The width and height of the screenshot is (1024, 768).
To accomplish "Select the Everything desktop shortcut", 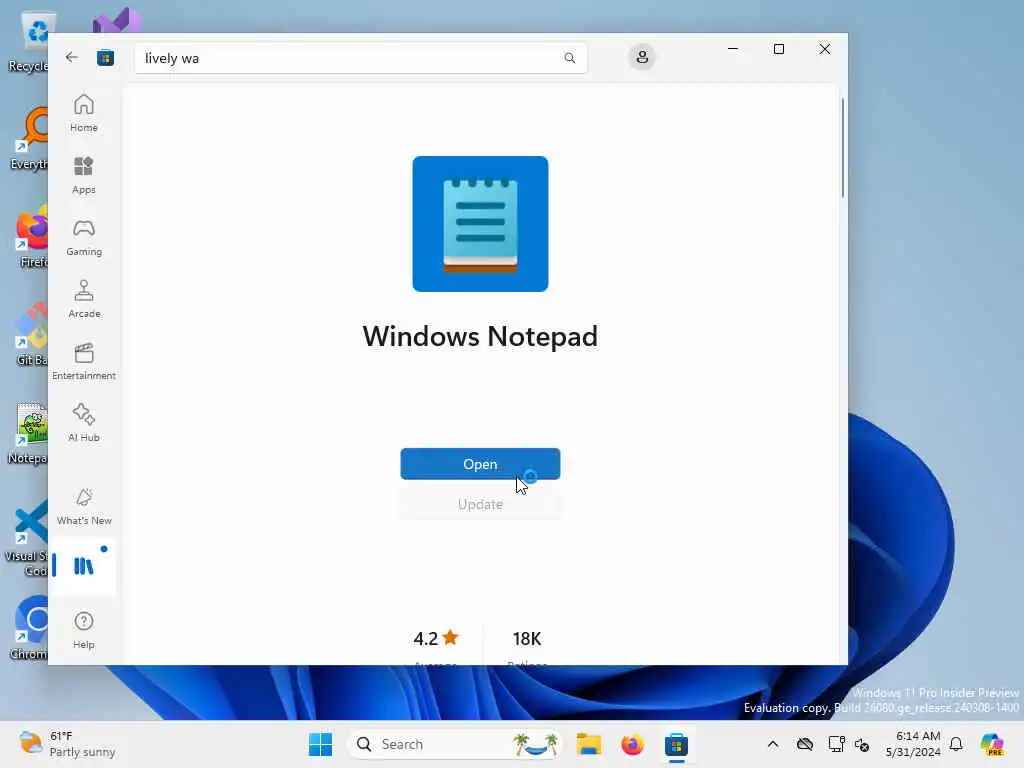I will point(30,138).
